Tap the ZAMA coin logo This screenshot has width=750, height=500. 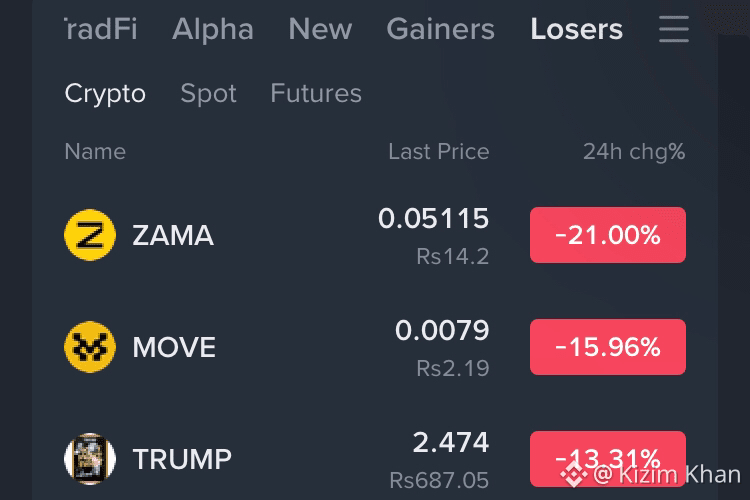(x=90, y=235)
